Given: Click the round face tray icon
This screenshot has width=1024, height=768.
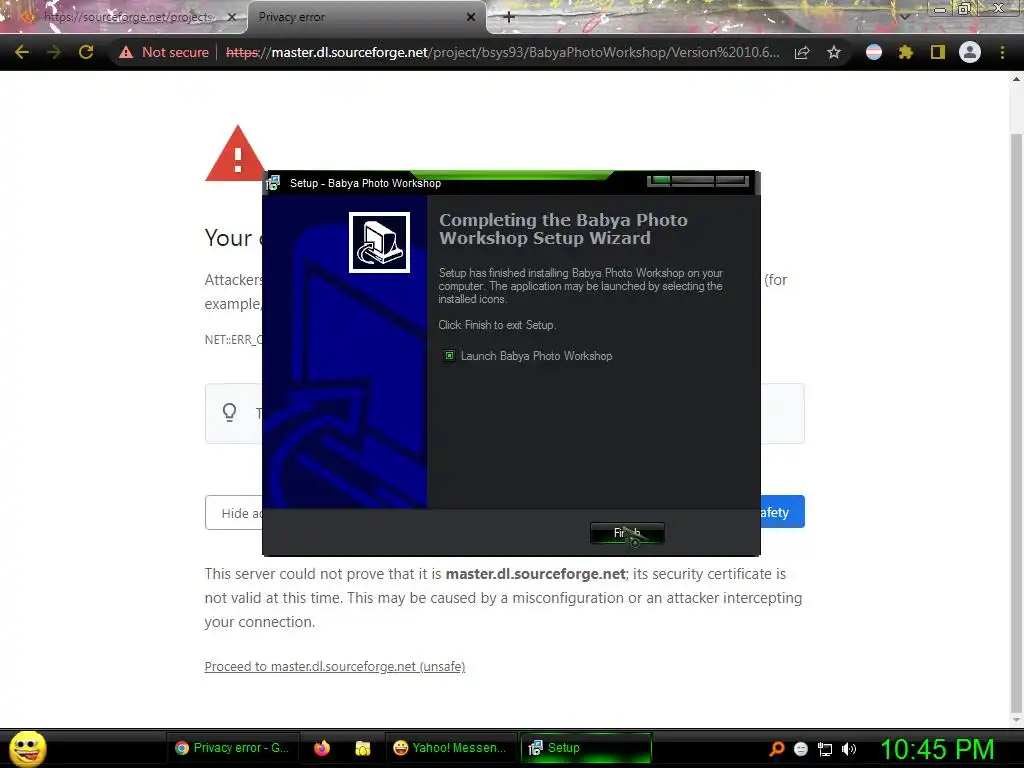Looking at the screenshot, I should coord(801,749).
